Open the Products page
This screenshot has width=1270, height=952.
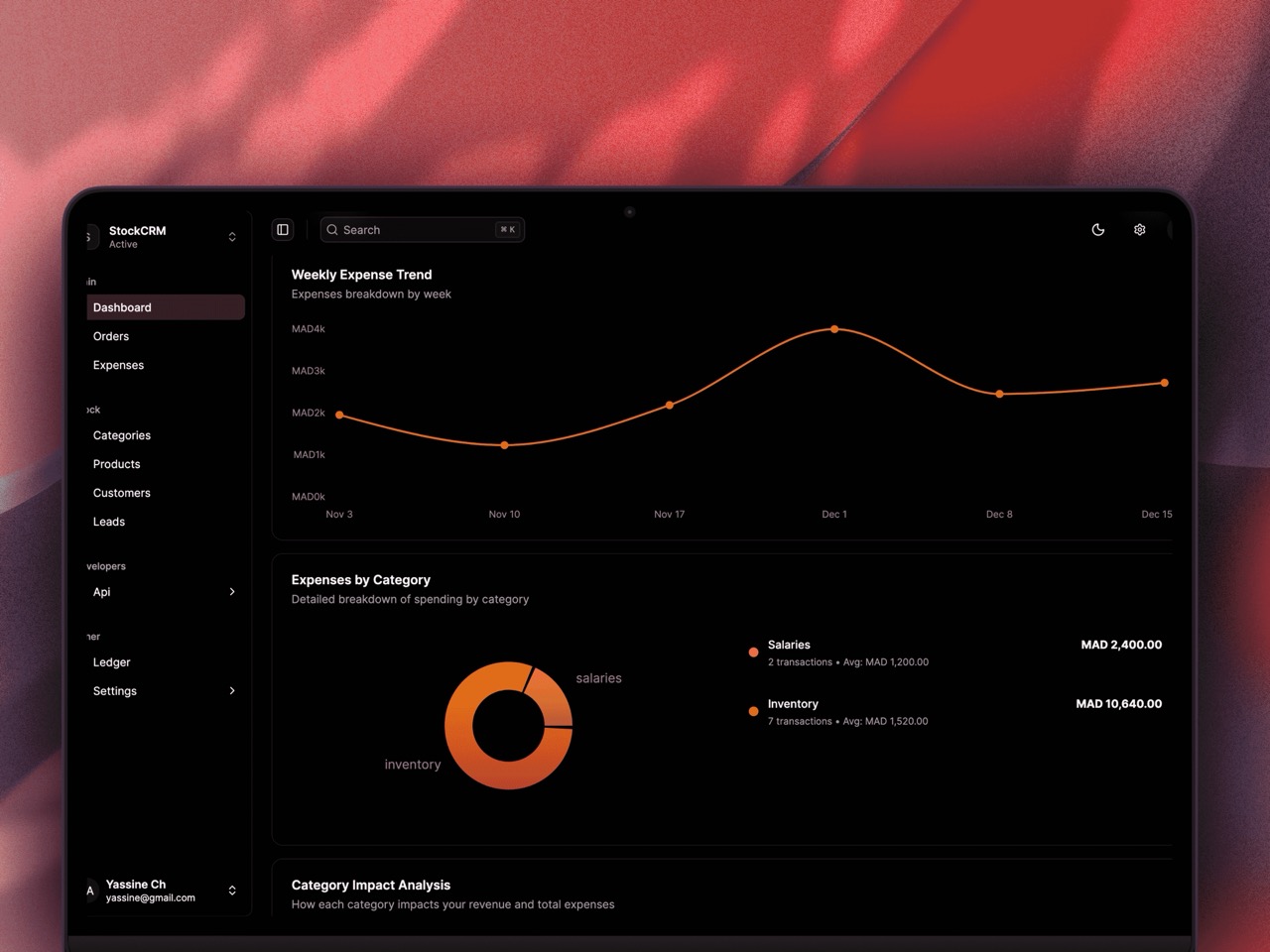116,464
